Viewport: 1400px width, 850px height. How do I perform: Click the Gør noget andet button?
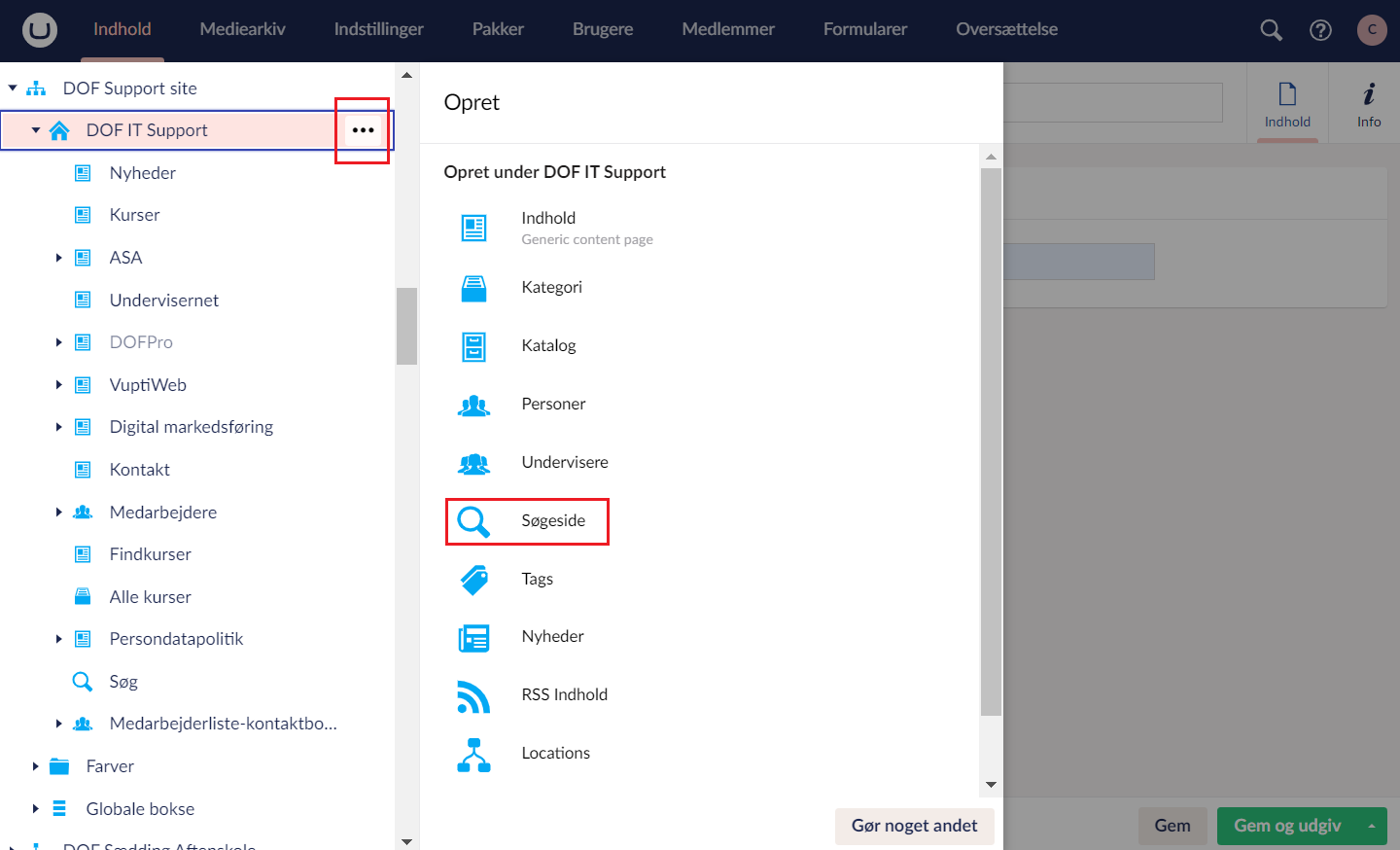pyautogui.click(x=914, y=826)
